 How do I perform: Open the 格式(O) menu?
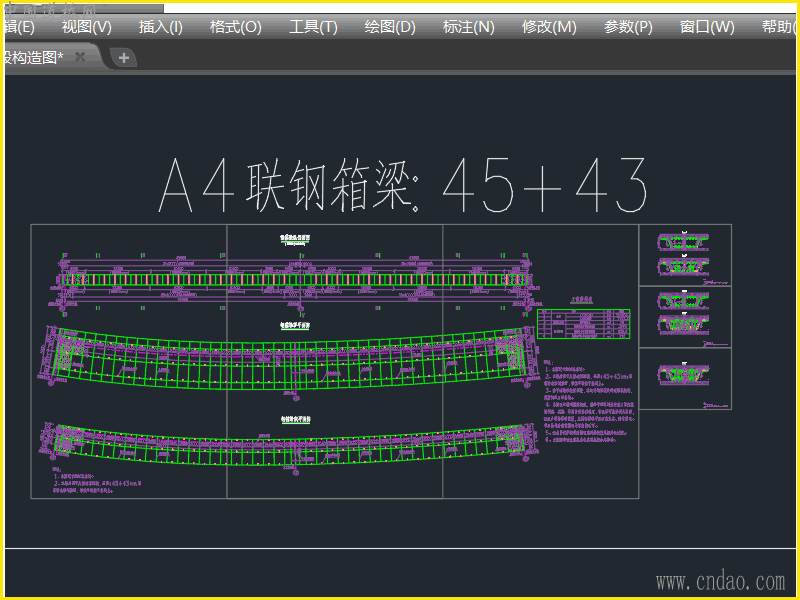[x=236, y=27]
